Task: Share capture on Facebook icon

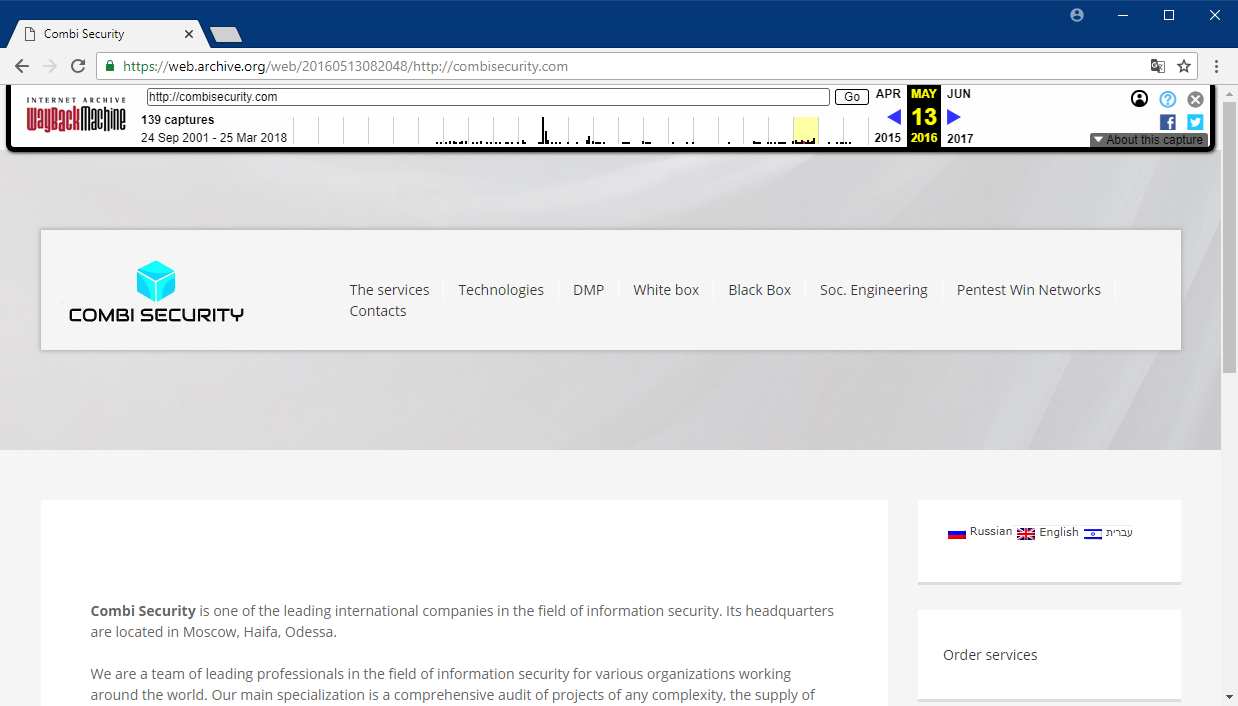Action: 1167,122
